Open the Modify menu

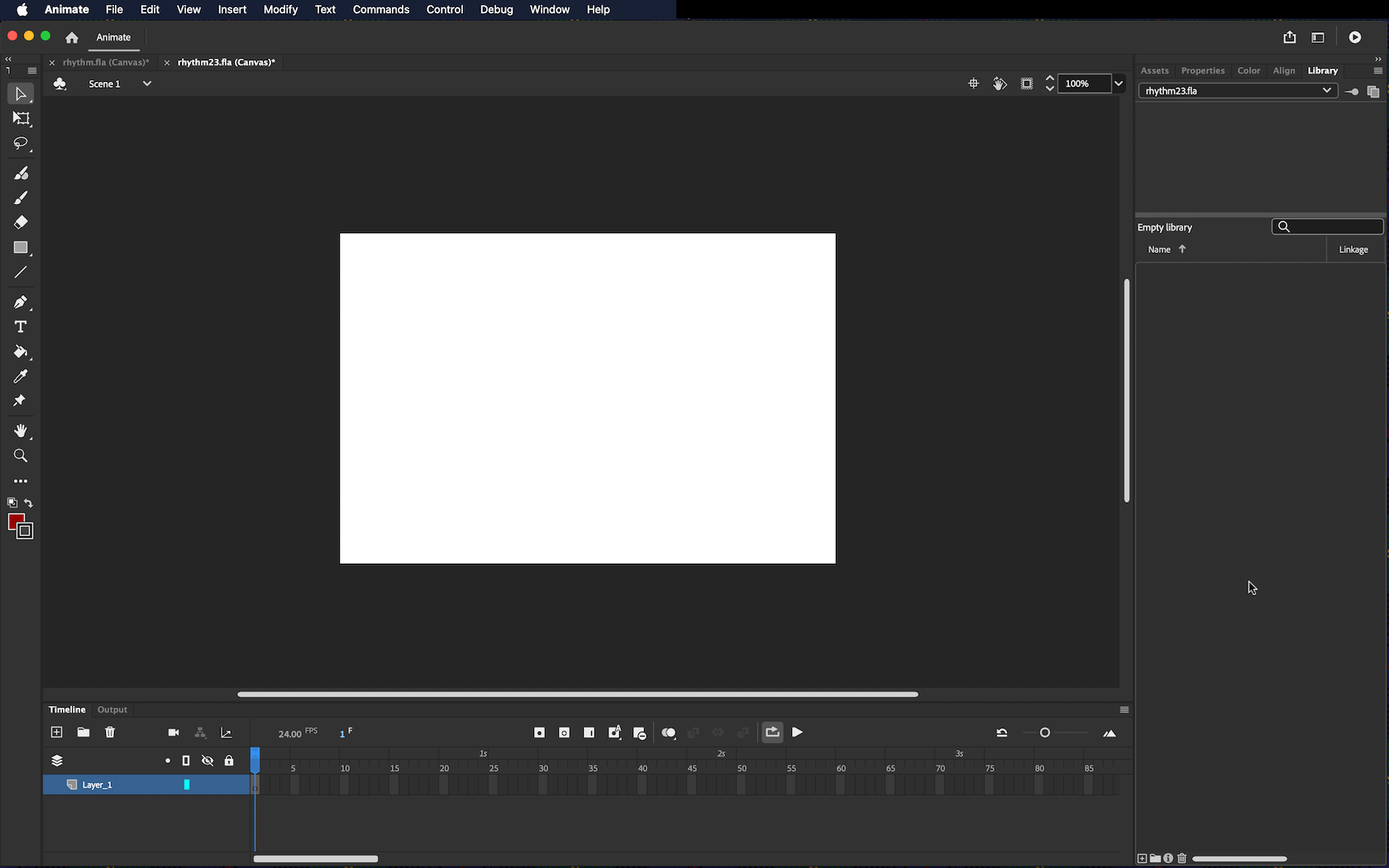pyautogui.click(x=280, y=10)
